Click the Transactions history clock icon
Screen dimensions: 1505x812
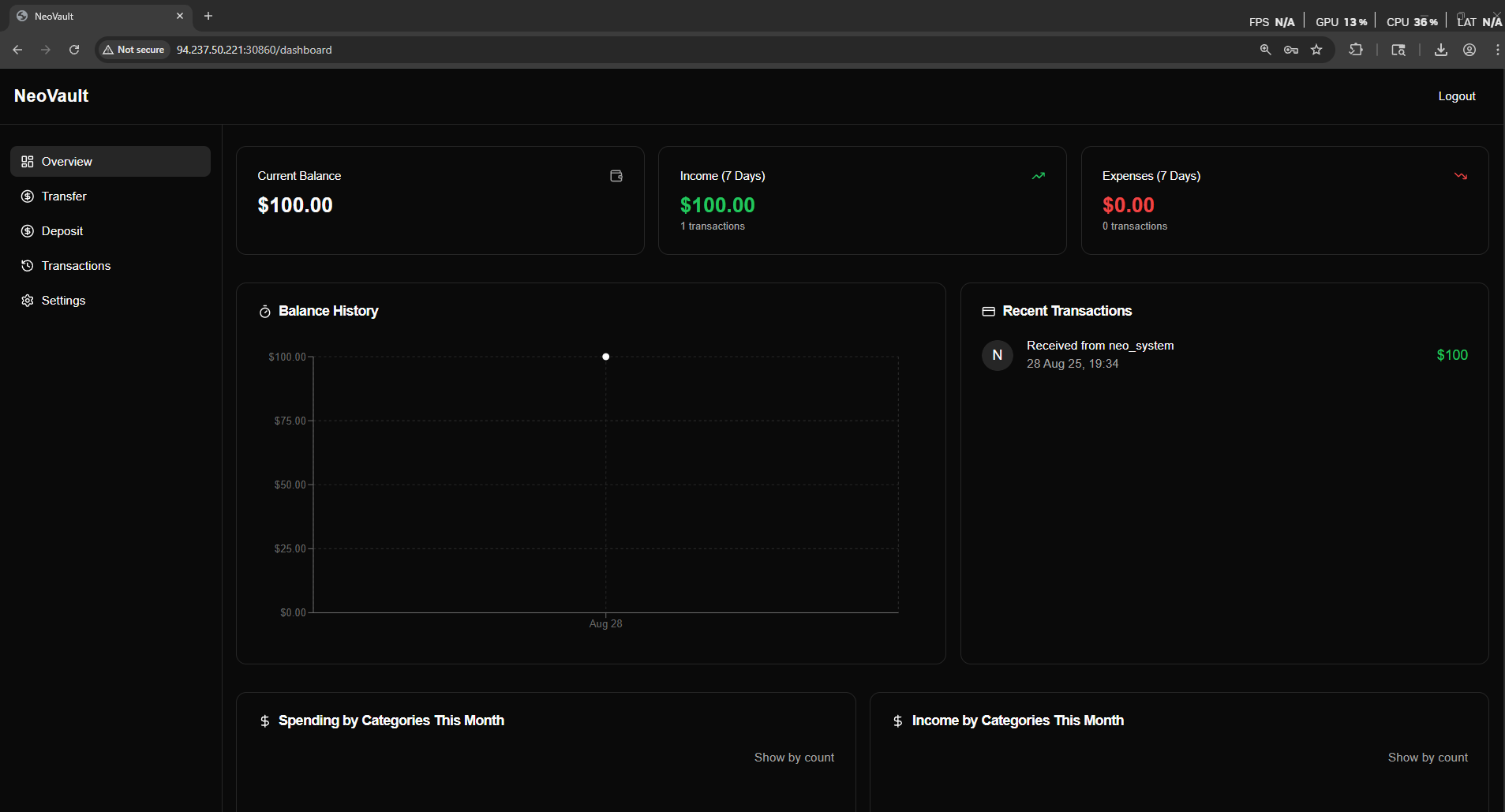[28, 265]
